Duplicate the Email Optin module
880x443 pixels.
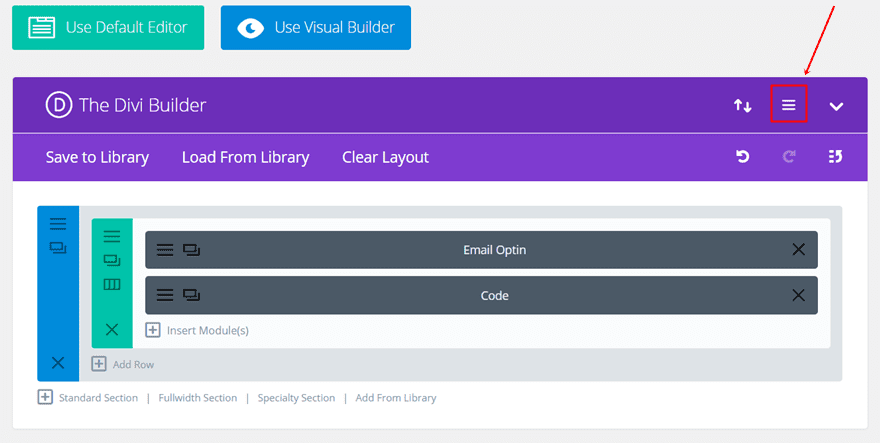click(x=191, y=250)
